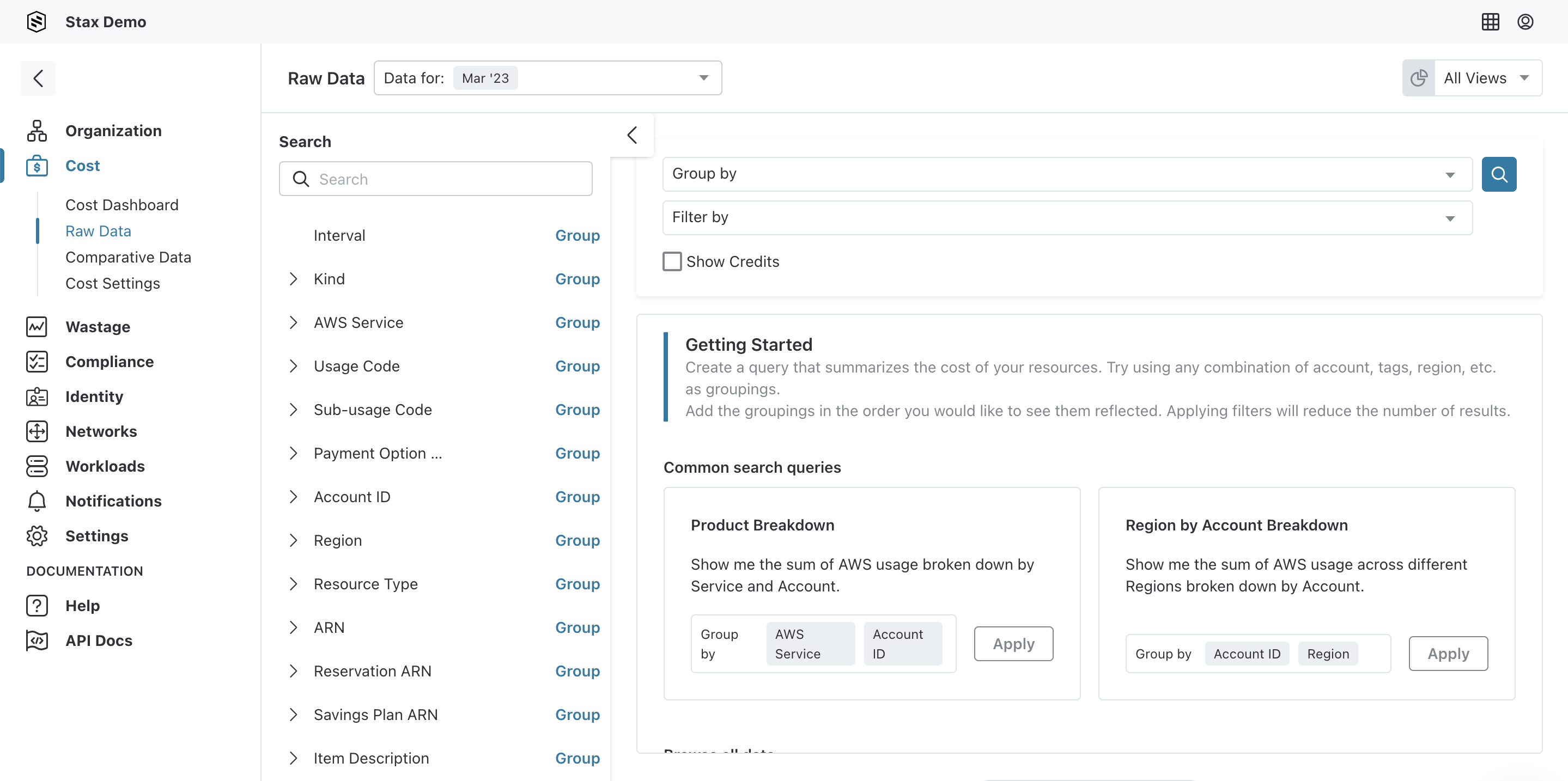Click the Cost section icon in sidebar

(x=37, y=165)
